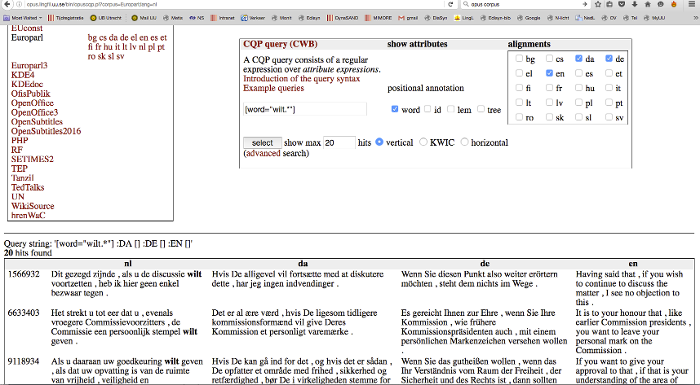
Task: Click the search go arrow in search box
Action: [x=585, y=4]
